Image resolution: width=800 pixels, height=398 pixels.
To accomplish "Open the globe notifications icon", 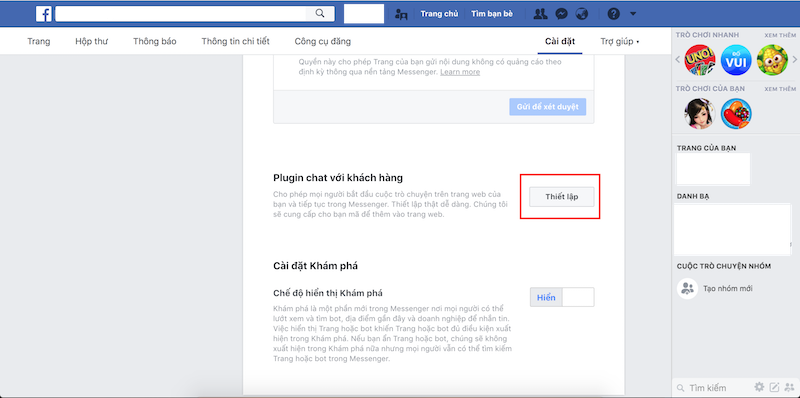I will coord(582,14).
